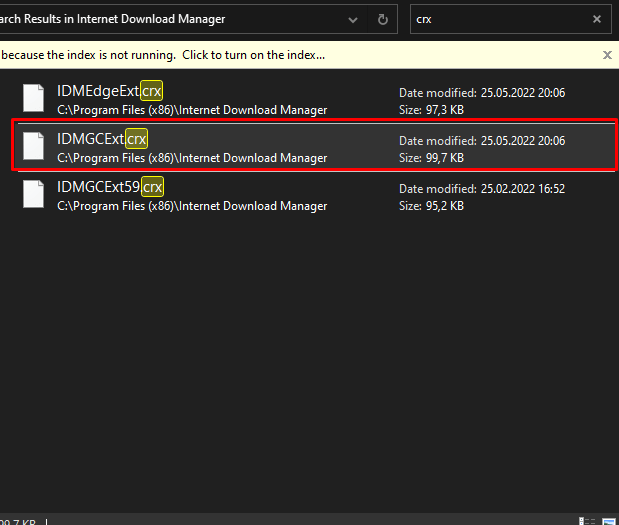Switch to details view layout
This screenshot has height=525, width=619.
point(587,521)
